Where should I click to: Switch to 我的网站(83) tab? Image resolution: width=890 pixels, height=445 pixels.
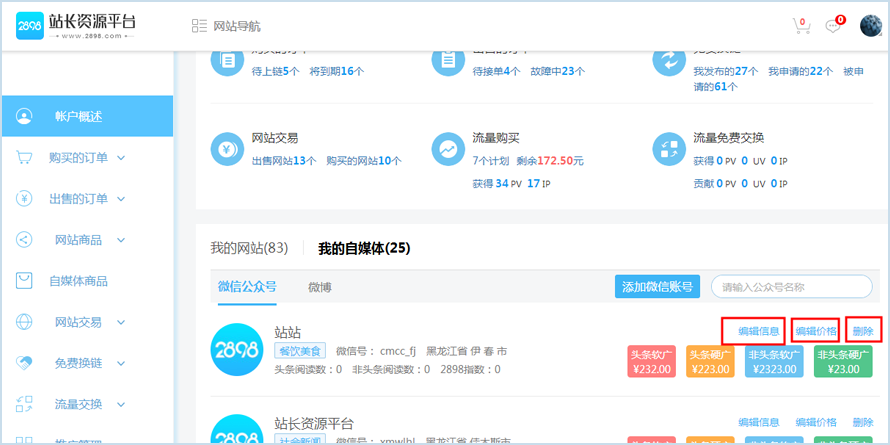(x=249, y=248)
